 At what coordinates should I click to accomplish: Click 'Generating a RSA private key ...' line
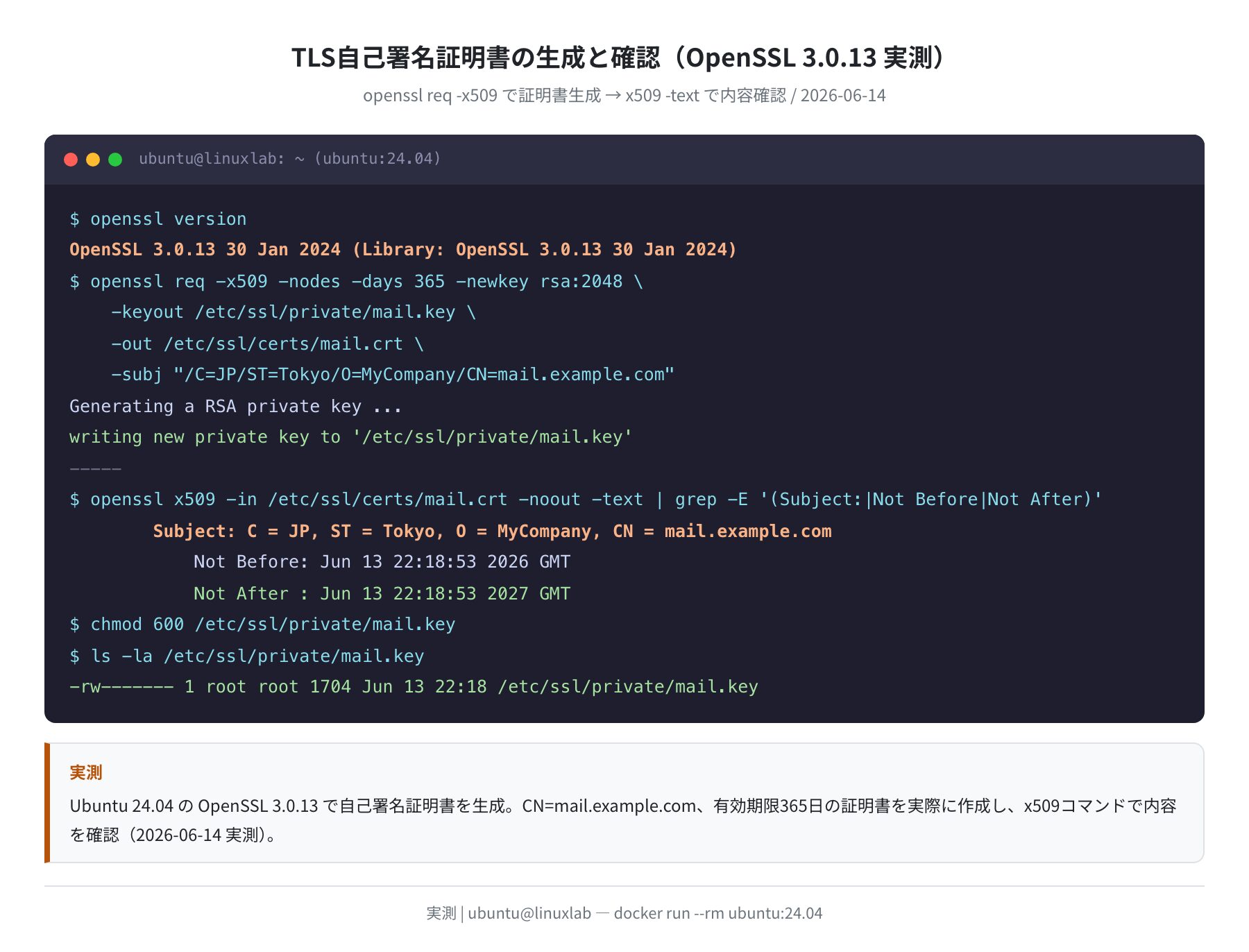(x=236, y=407)
